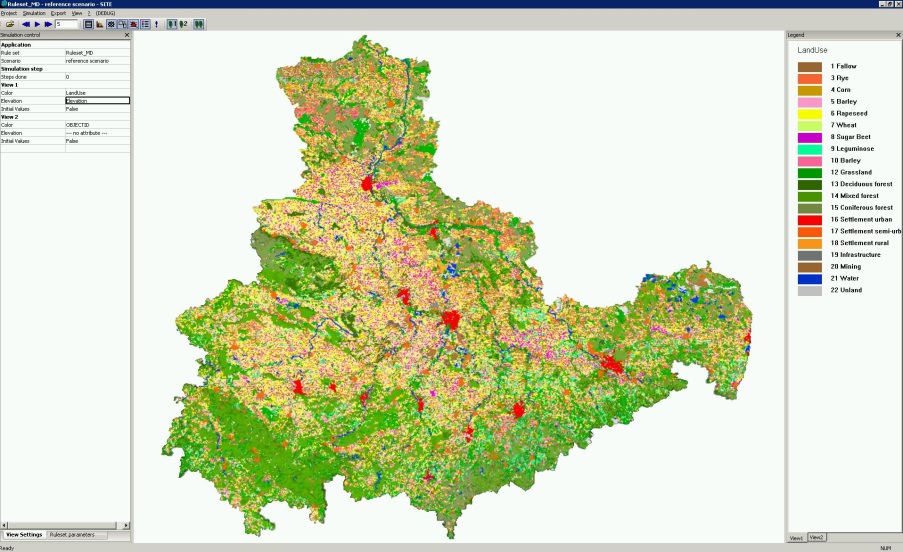
Task: Select the View2 legend tab
Action: [x=817, y=537]
